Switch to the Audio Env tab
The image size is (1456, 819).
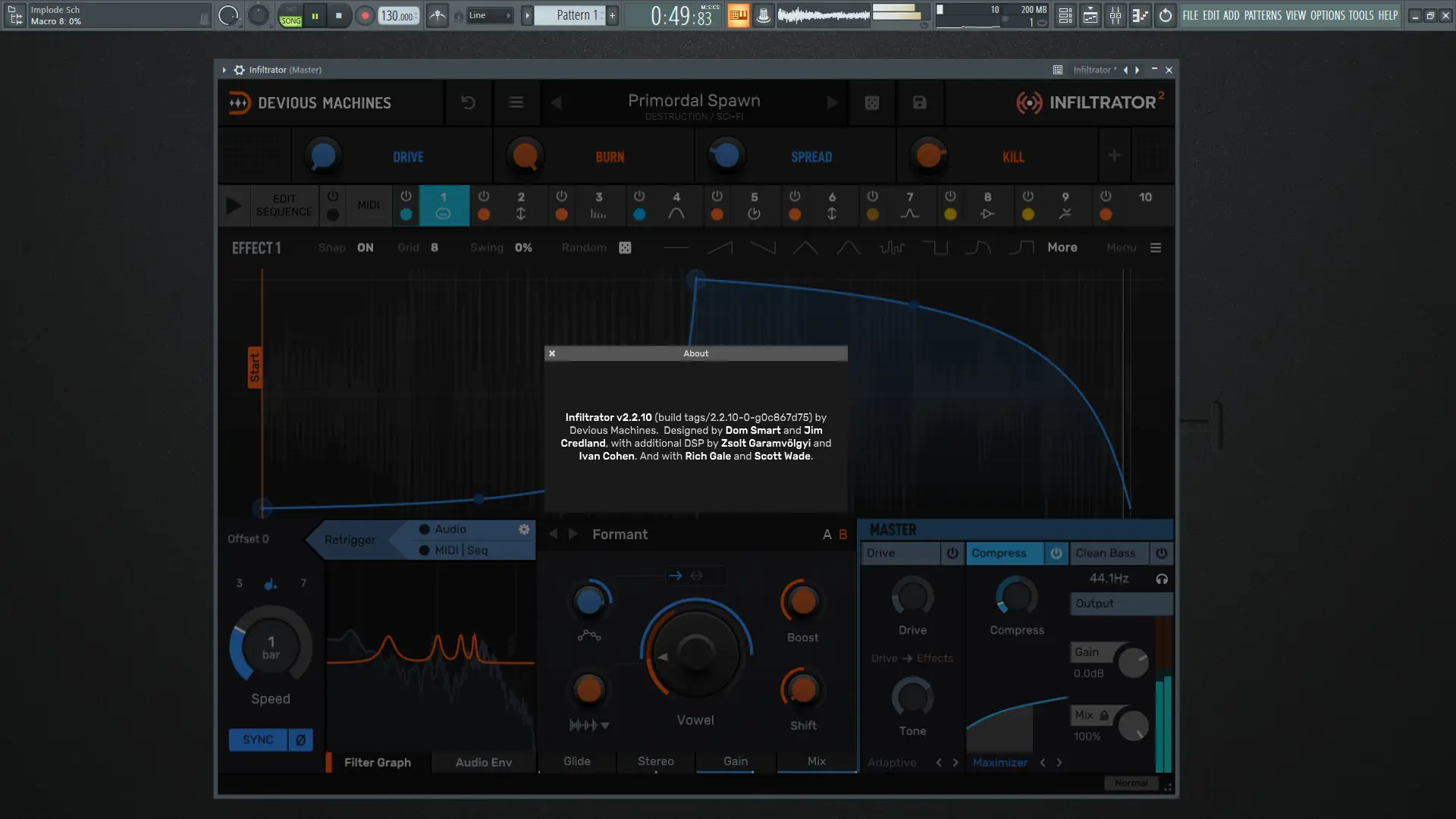tap(483, 762)
